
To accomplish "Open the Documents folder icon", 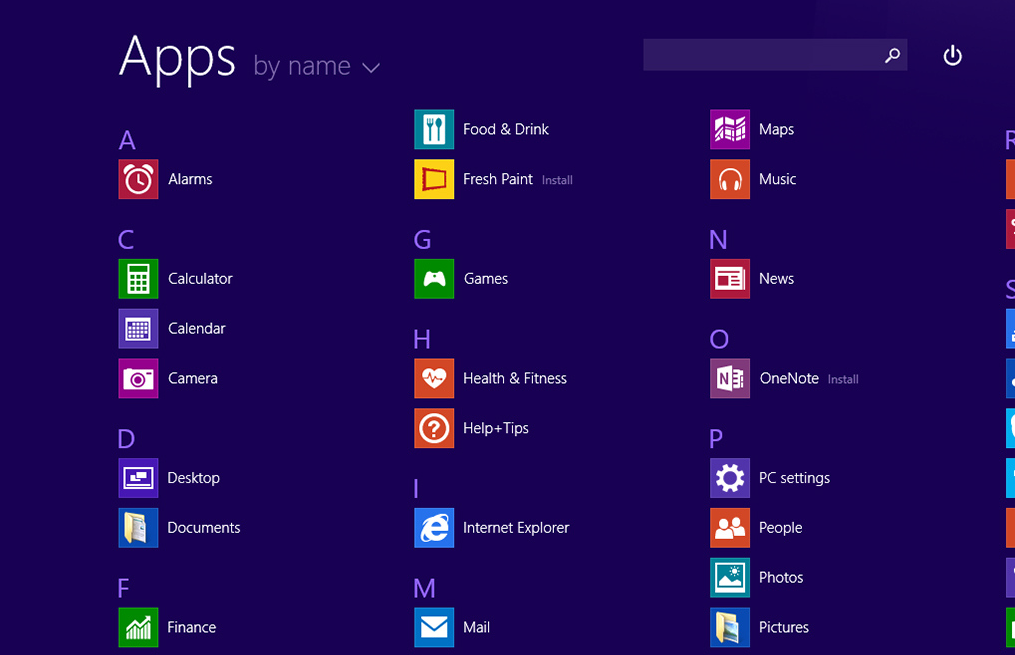I will tap(138, 528).
